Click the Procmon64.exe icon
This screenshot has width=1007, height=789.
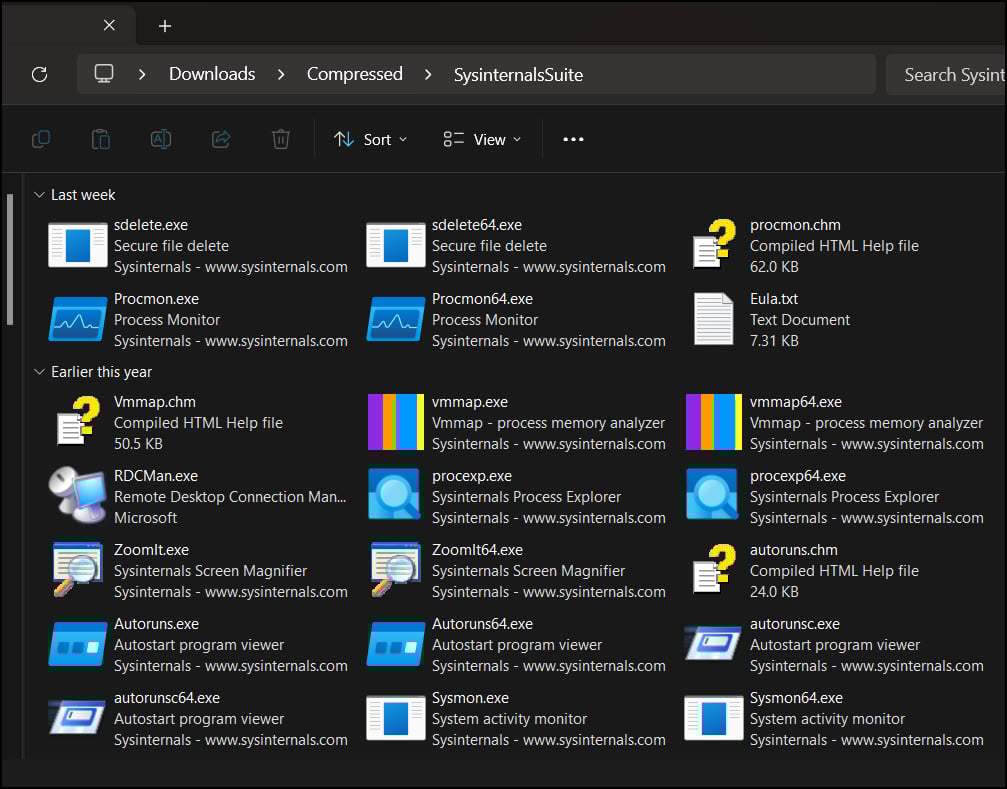coord(396,319)
